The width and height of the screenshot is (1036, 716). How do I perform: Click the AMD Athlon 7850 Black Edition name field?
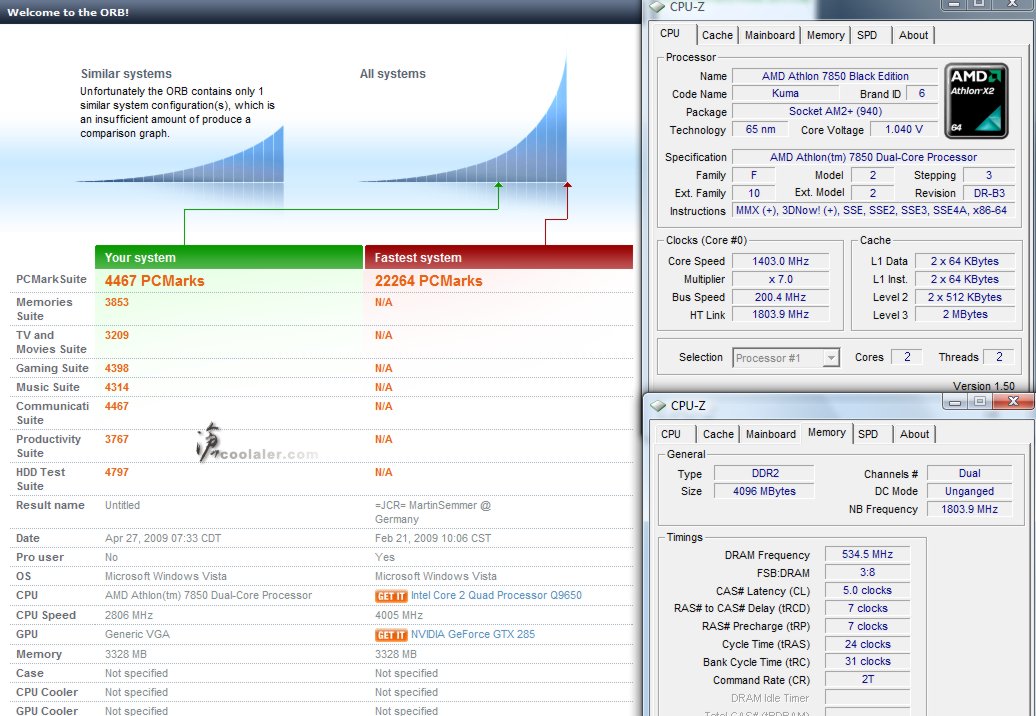tap(835, 76)
